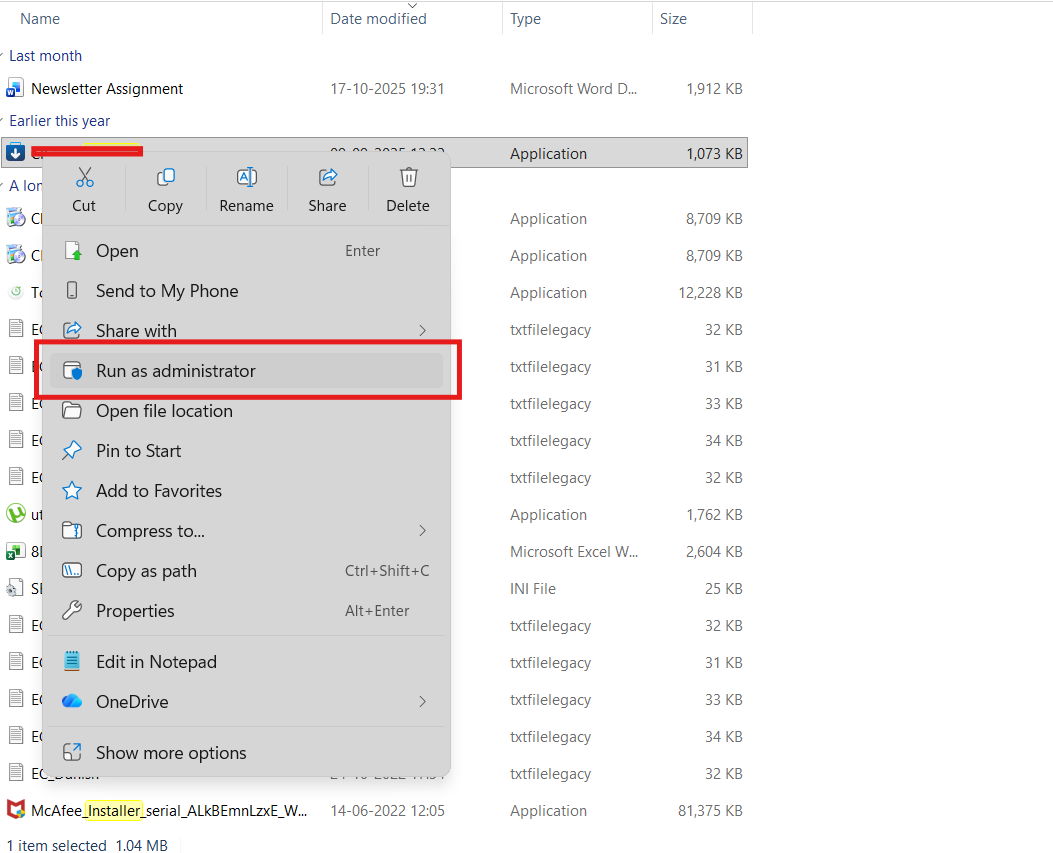Click Add to Favorites star option

pyautogui.click(x=158, y=491)
